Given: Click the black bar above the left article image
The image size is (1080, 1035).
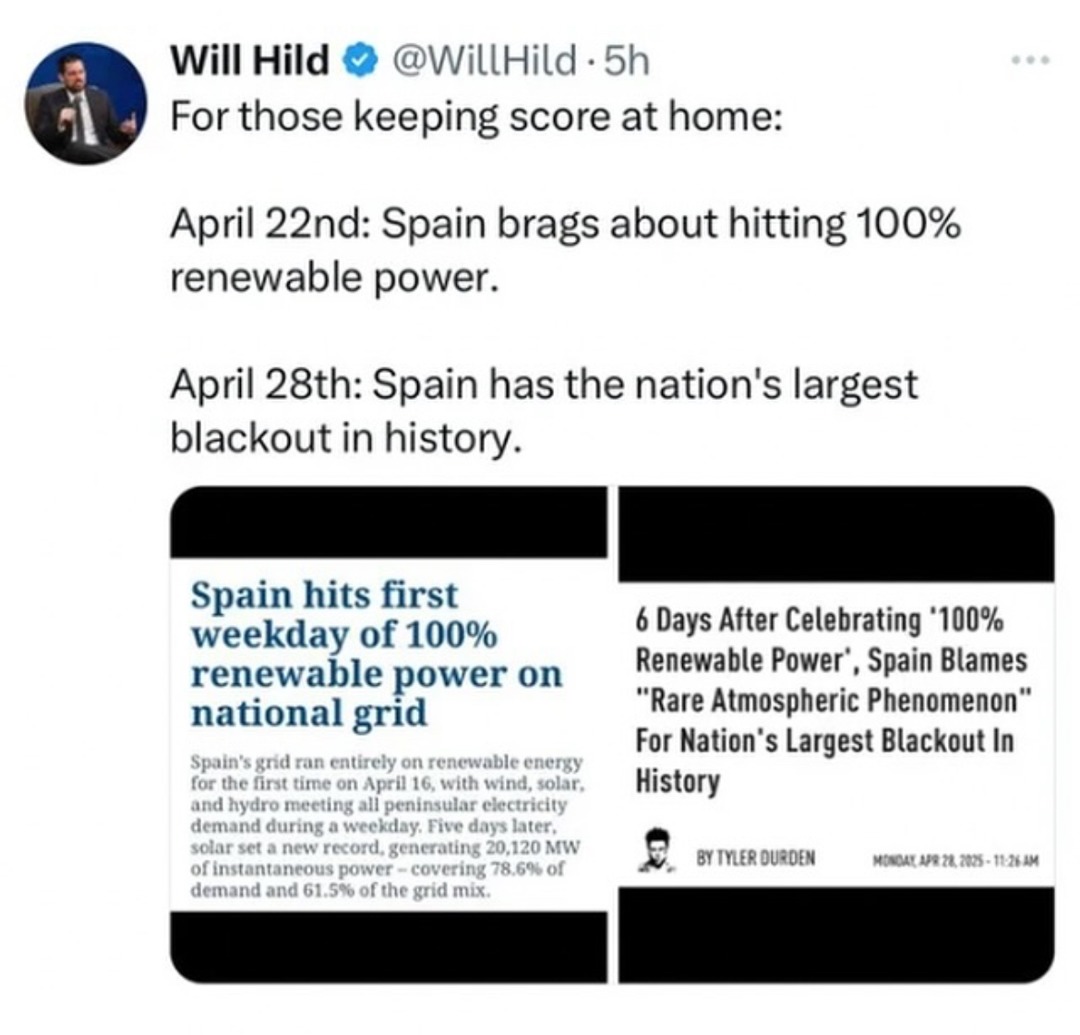Looking at the screenshot, I should pos(388,524).
